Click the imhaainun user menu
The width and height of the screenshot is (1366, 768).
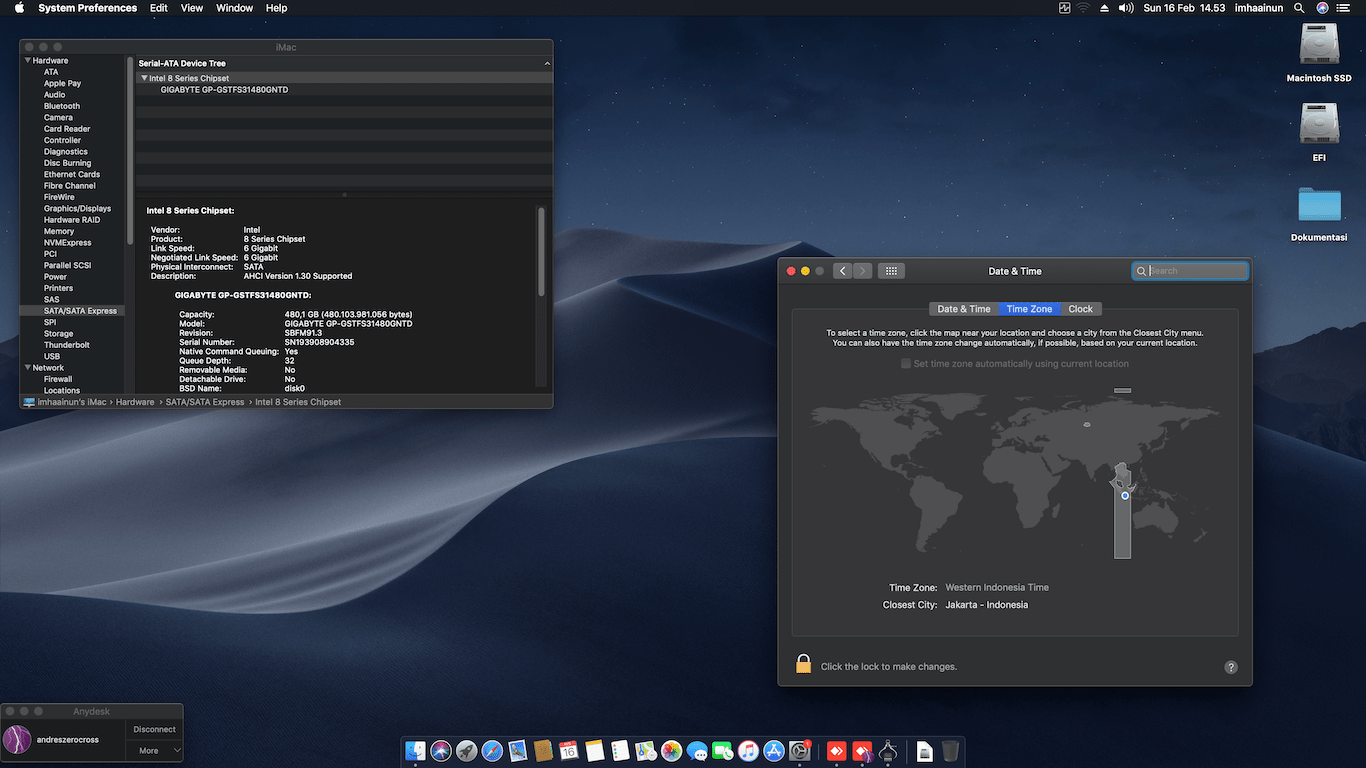click(1258, 7)
